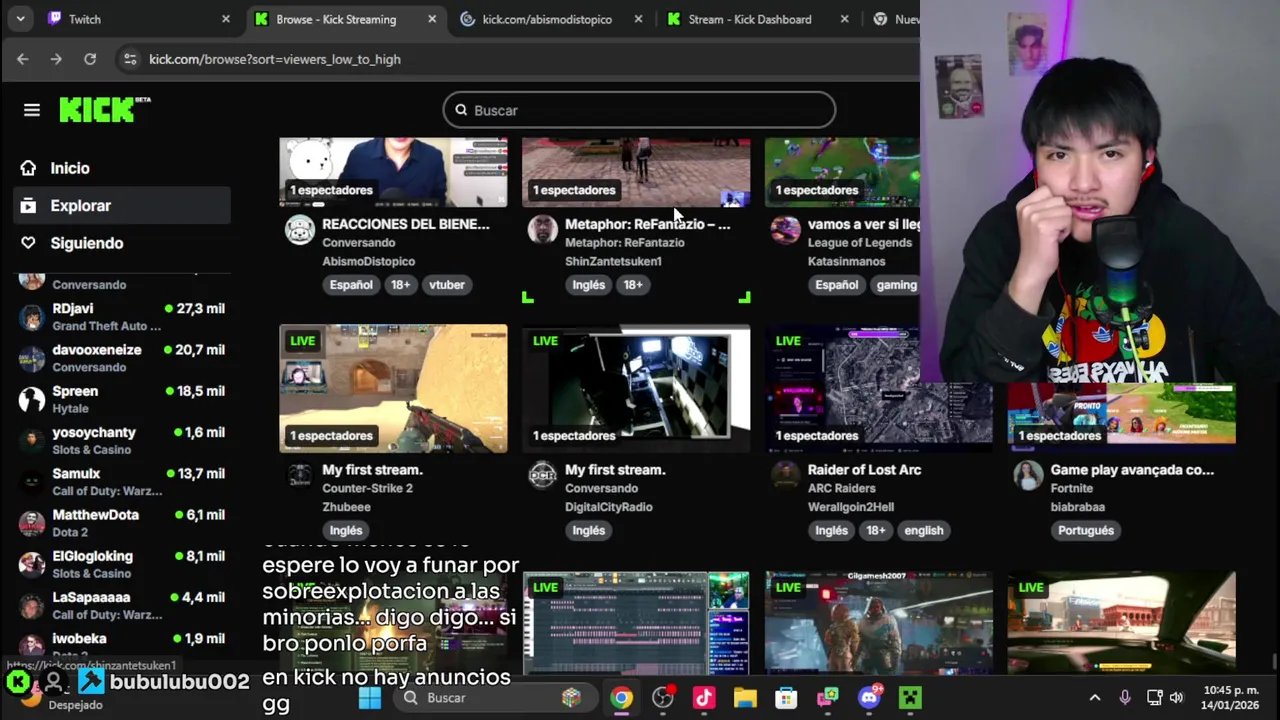This screenshot has height=720, width=1280.
Task: Click RDjavi's avatar in sidebar
Action: tap(32, 317)
